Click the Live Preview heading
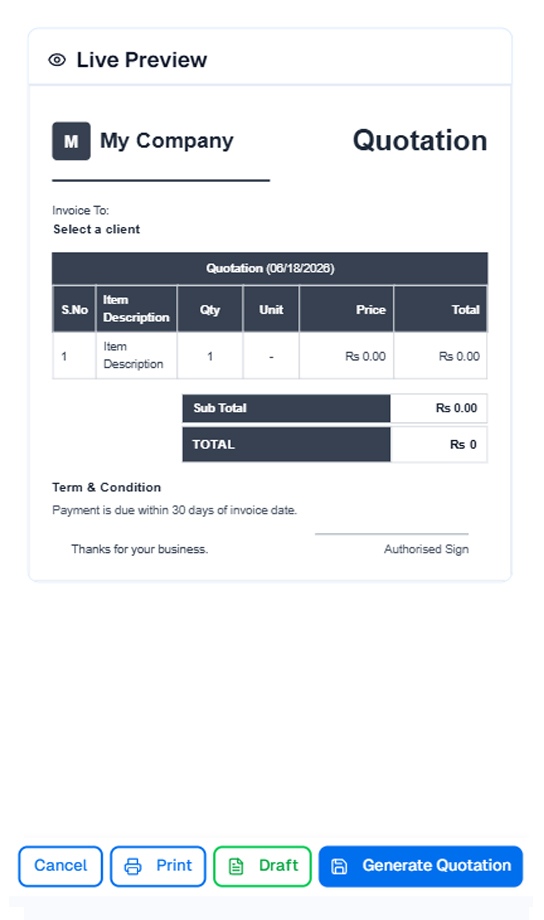Viewport: 544px width, 920px height. [141, 60]
